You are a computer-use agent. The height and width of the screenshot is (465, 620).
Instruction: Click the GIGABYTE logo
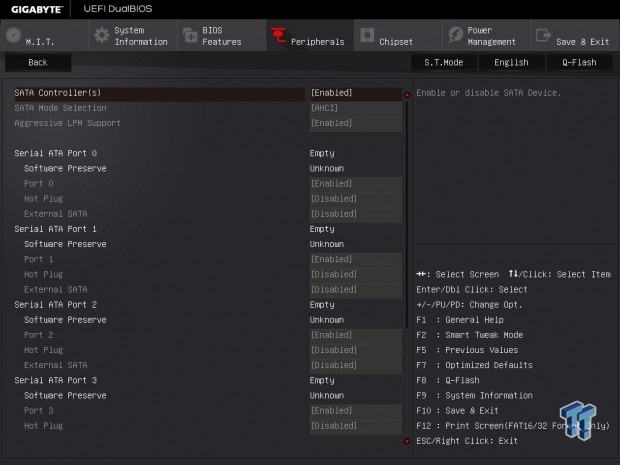click(37, 9)
